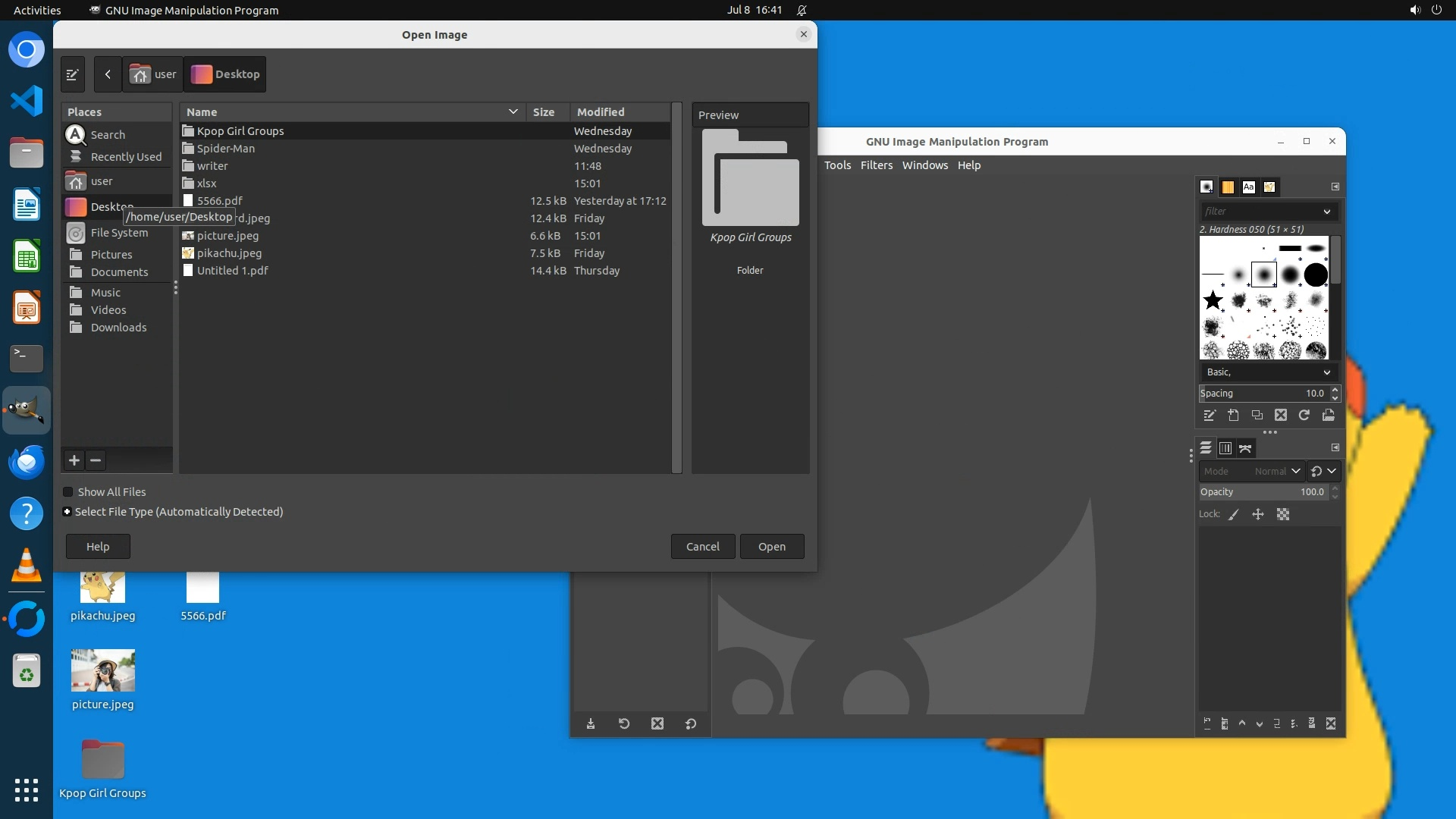Click the Open button in dialog
Screen dimensions: 1456x819
click(x=771, y=547)
